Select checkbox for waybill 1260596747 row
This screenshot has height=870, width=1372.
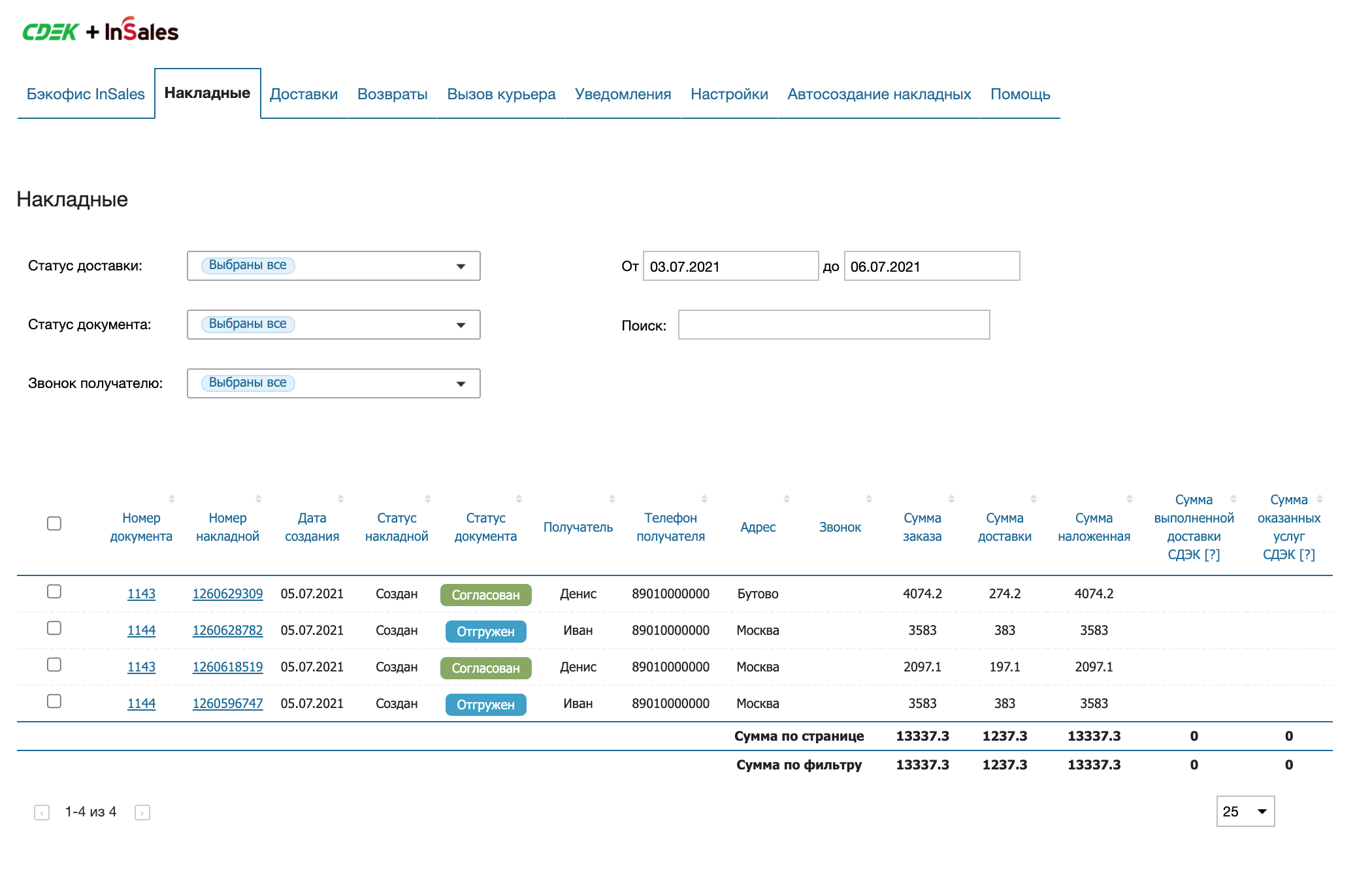pyautogui.click(x=54, y=701)
